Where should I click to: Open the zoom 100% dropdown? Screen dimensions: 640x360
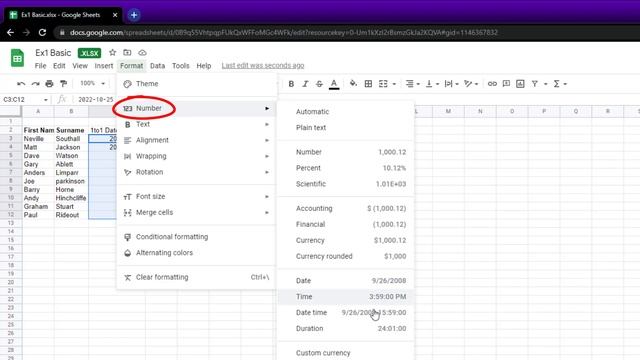(92, 83)
